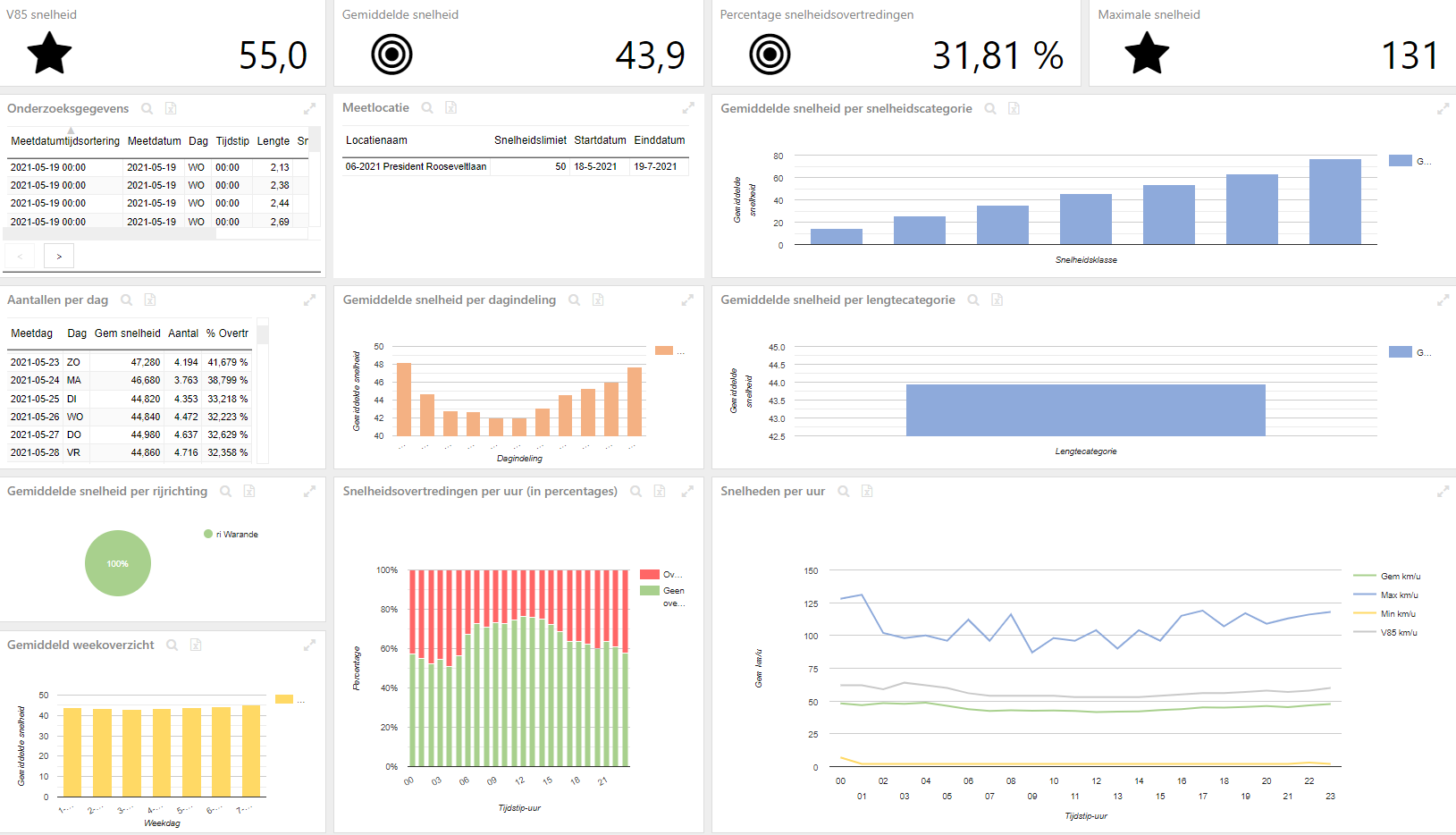The height and width of the screenshot is (835, 1456).
Task: Open search icon beside Onderzoeksgegevens title
Action: (147, 108)
